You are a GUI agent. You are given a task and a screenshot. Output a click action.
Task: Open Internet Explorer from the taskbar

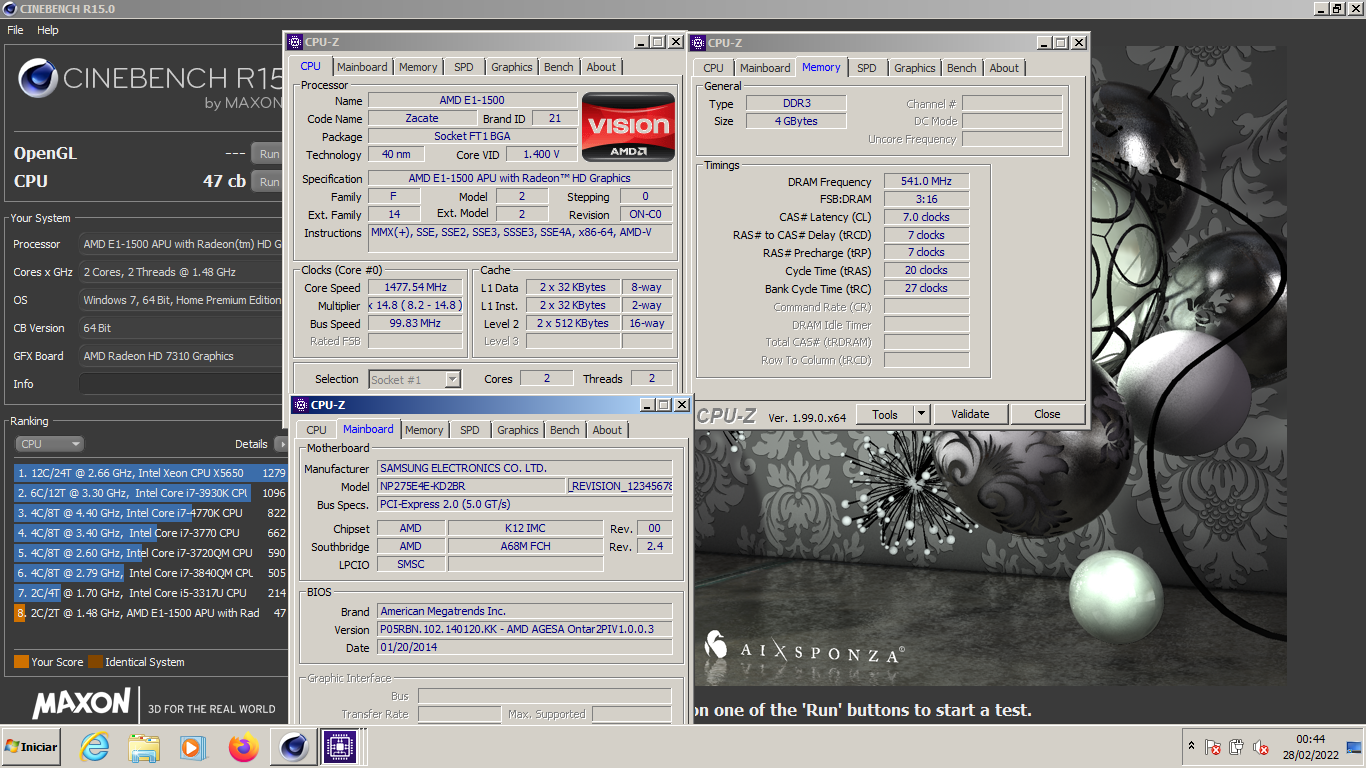[x=95, y=747]
